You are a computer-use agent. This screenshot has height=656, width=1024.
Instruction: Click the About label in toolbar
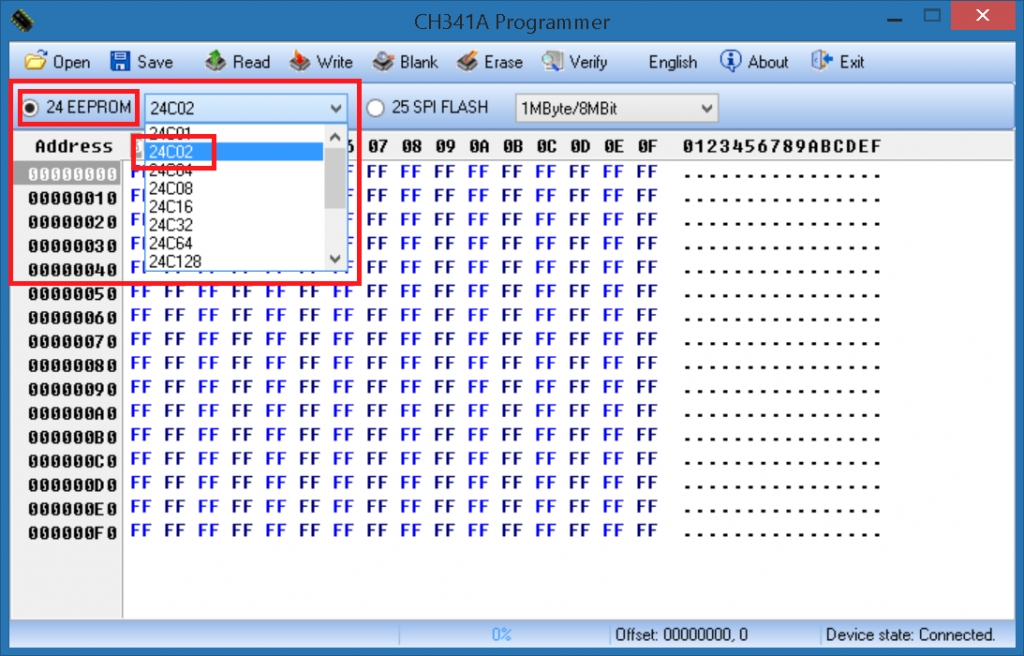pos(768,62)
